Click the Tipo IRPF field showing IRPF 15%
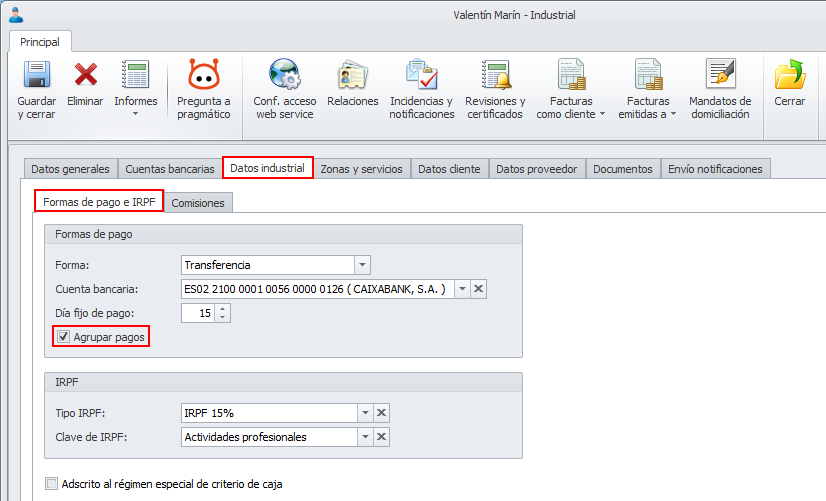 269,413
